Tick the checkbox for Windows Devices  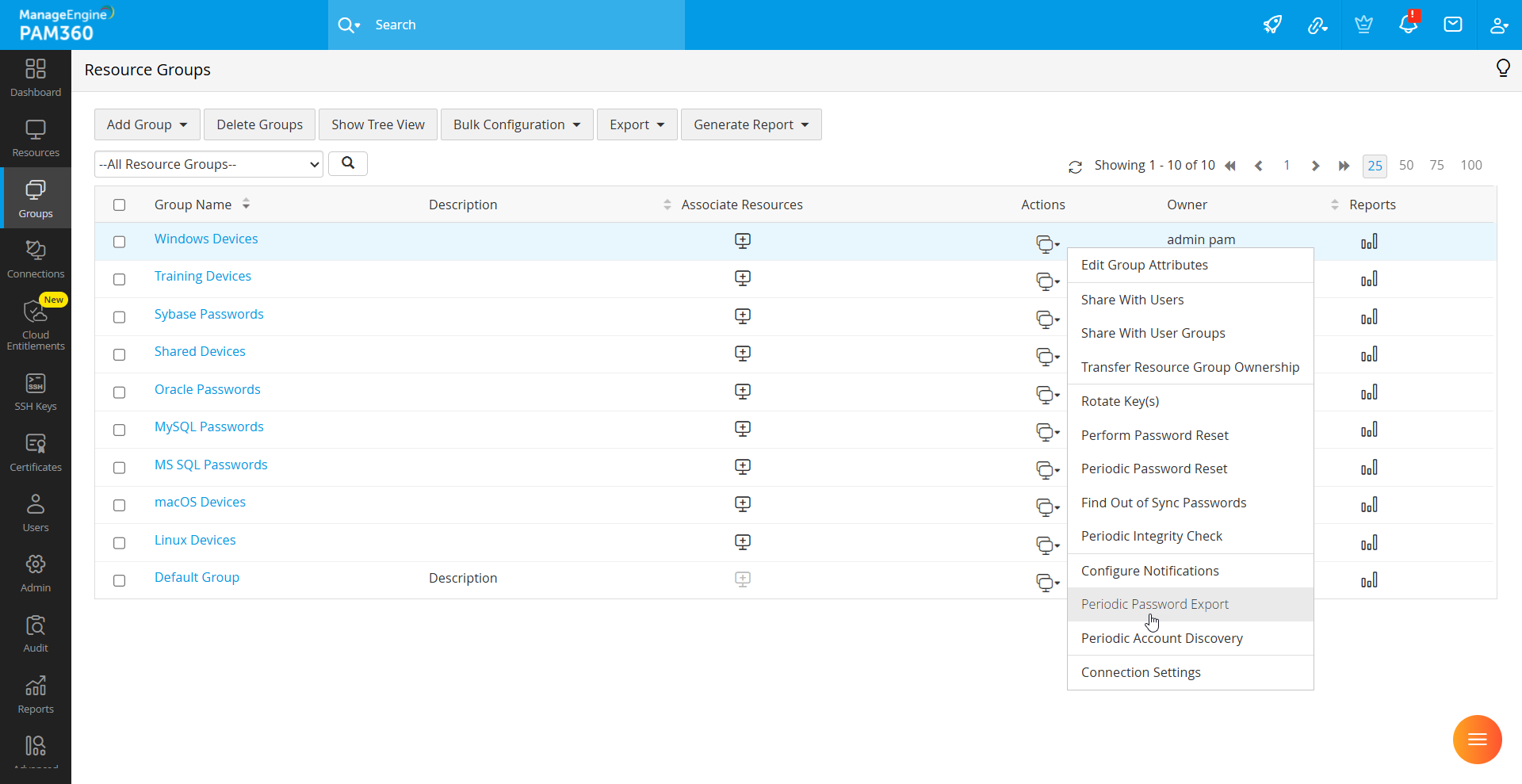coord(120,242)
